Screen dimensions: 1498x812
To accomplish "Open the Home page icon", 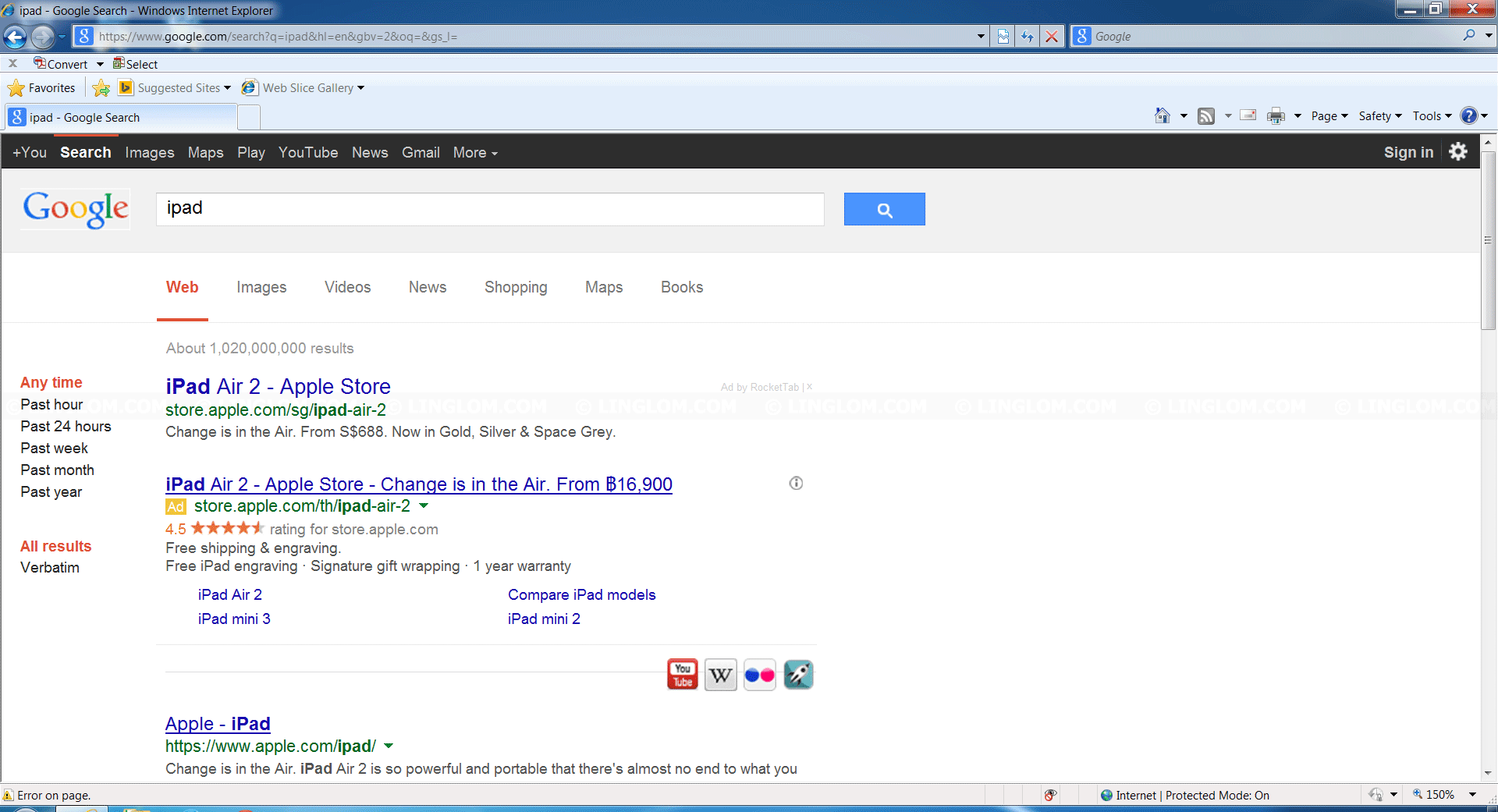I will point(1163,115).
